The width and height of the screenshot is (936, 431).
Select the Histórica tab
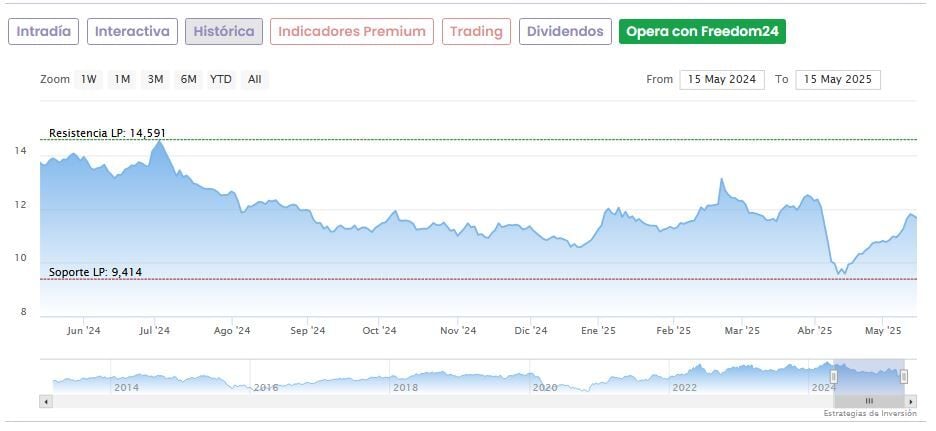(x=224, y=31)
